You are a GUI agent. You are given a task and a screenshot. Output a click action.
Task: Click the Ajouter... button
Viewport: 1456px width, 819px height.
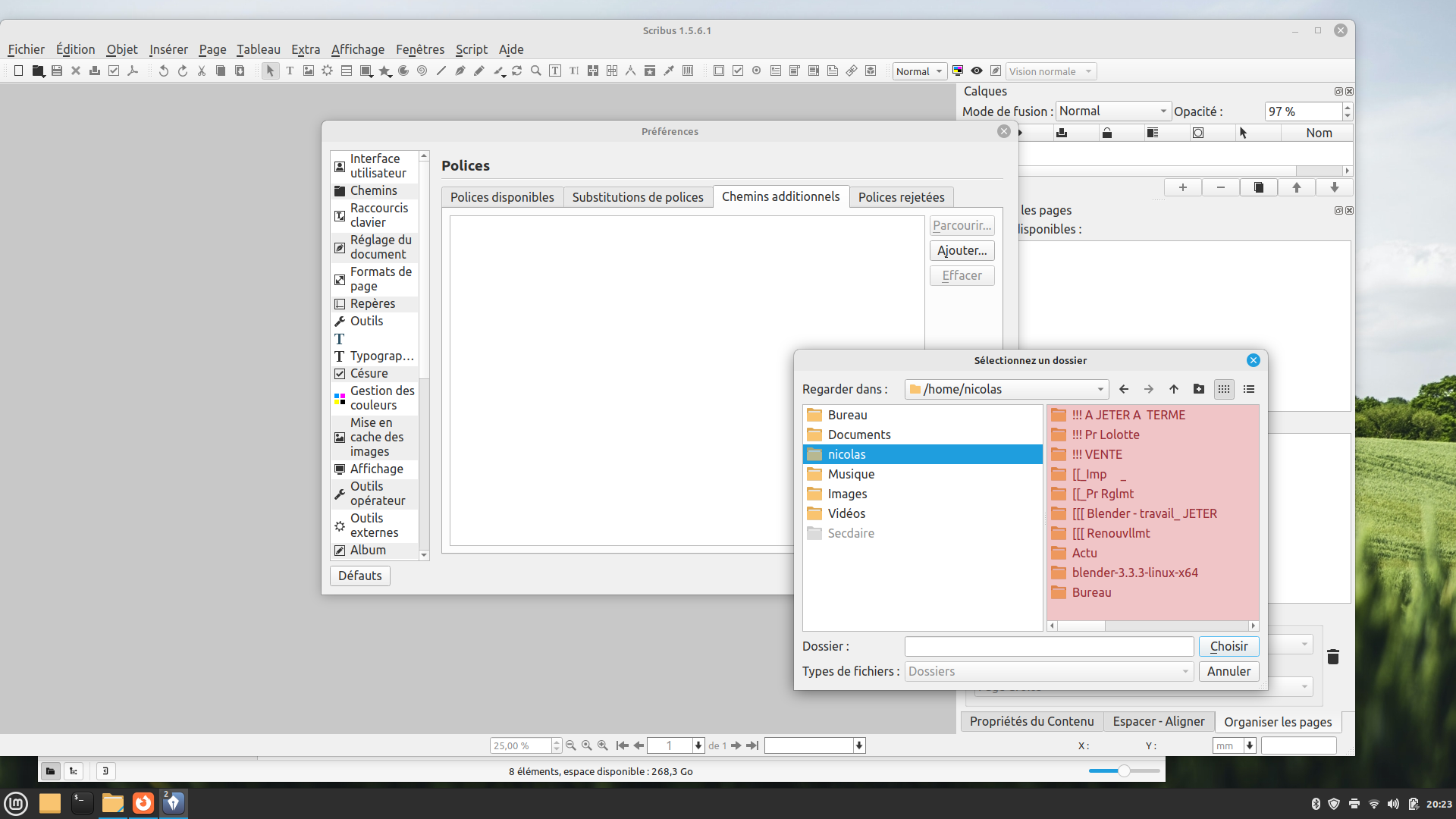[x=962, y=251]
